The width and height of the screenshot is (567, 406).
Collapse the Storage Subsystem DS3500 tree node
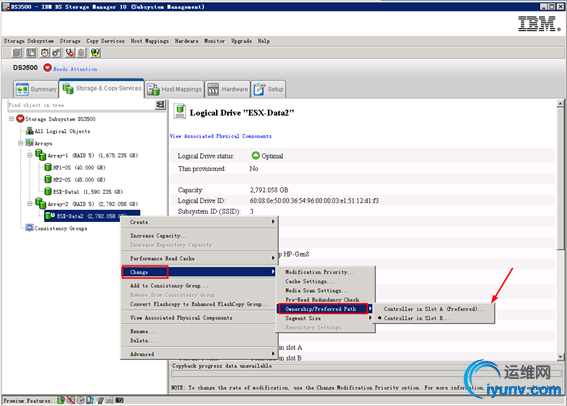12,119
